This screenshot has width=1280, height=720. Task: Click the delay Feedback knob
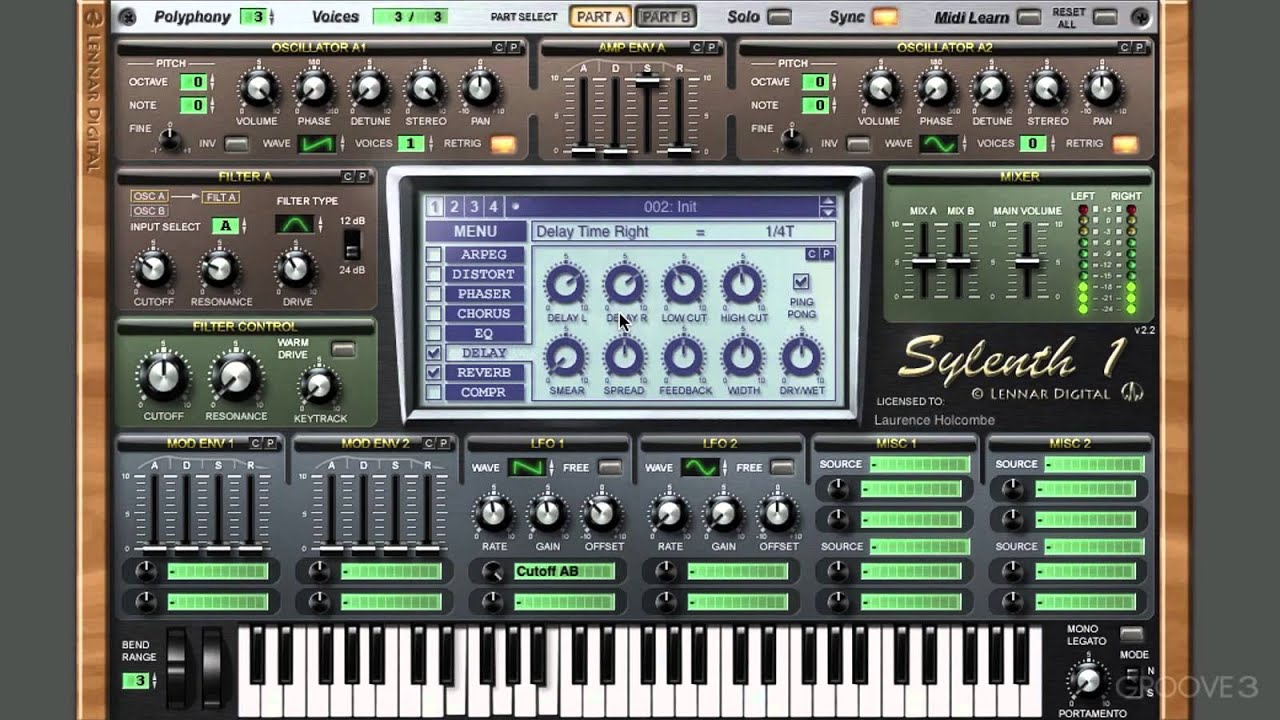684,357
